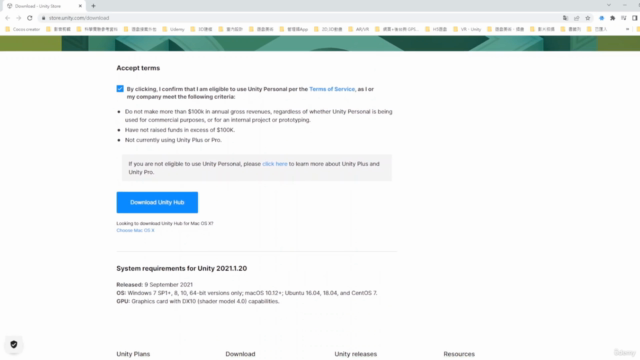Go forward with the browser arrow
Image resolution: width=640 pixels, height=360 pixels.
pos(18,18)
